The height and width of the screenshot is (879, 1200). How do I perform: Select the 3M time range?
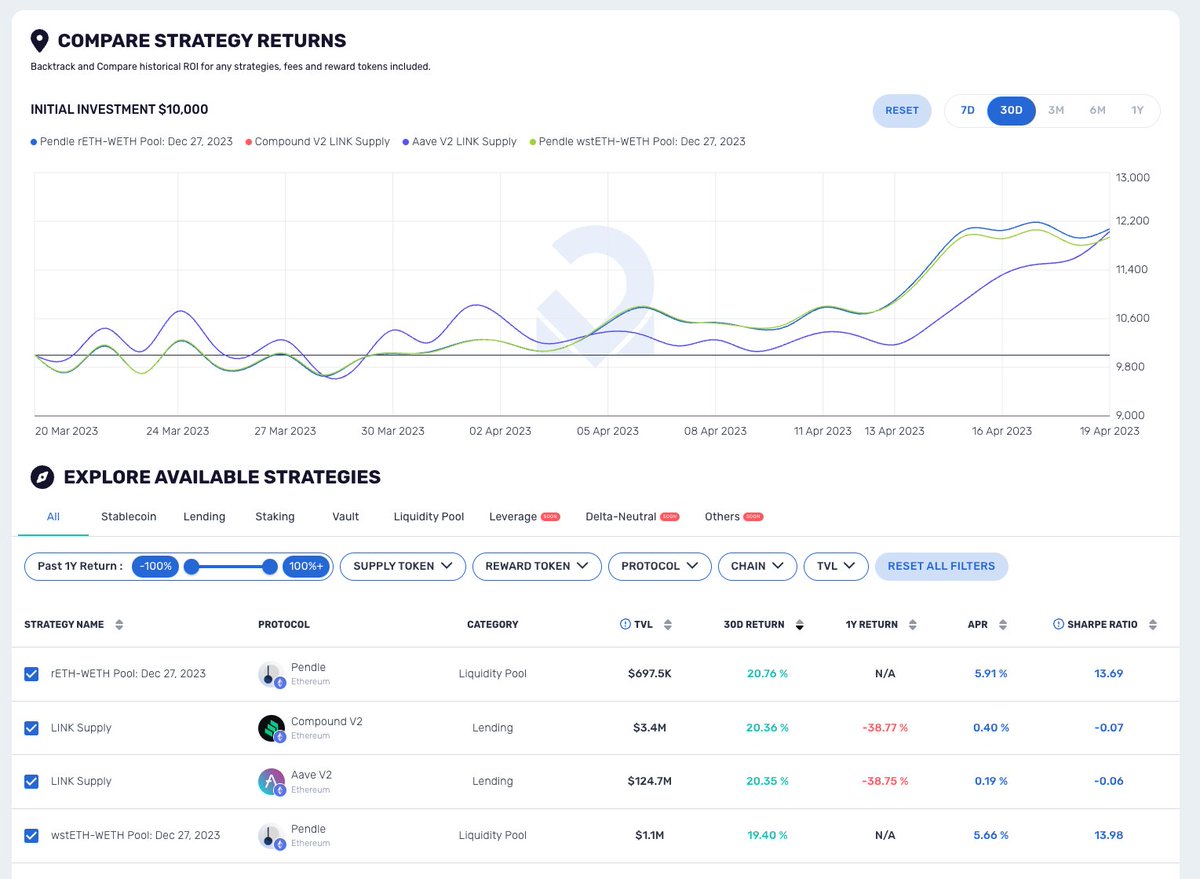pos(1056,110)
